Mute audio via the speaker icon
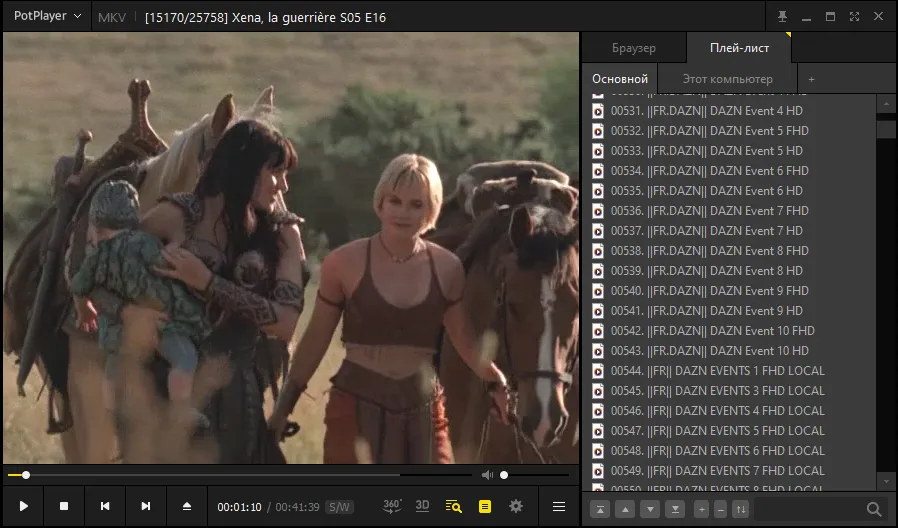 [487, 475]
